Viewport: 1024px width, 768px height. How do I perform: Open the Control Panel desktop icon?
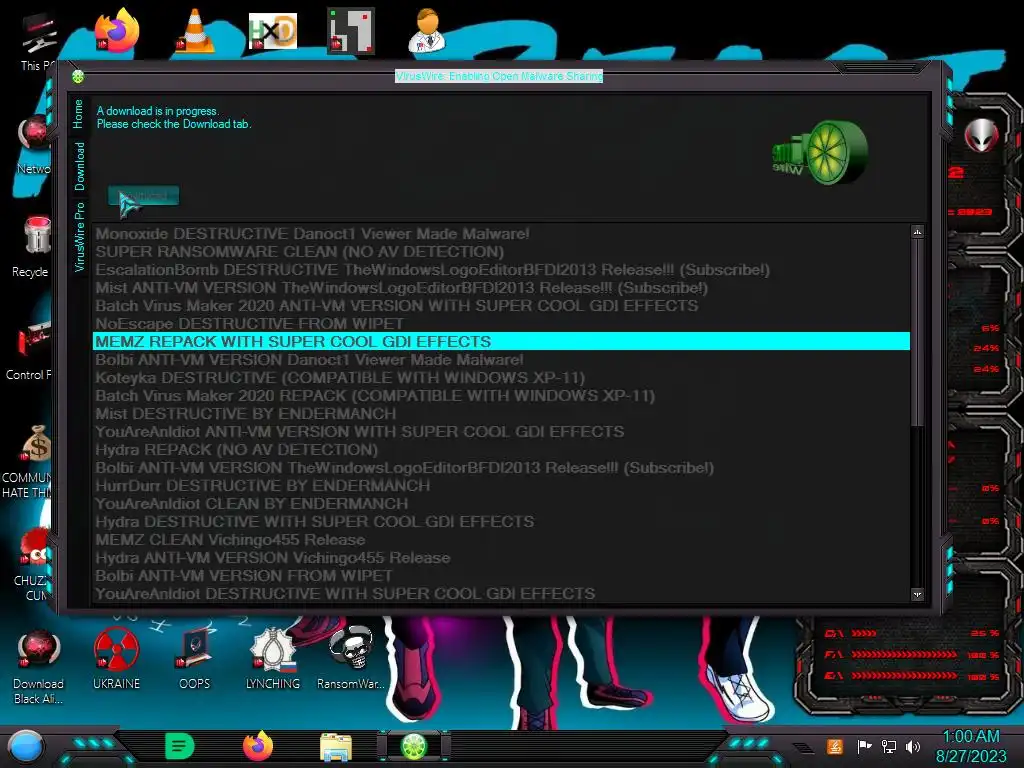coord(30,351)
